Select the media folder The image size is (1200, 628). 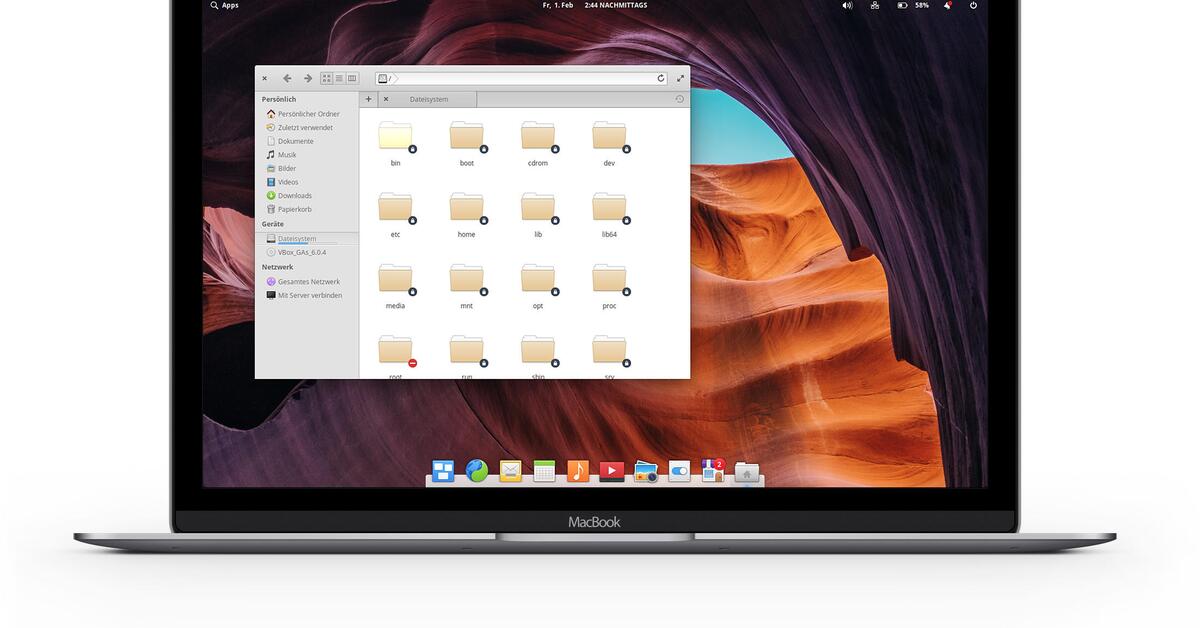(396, 285)
